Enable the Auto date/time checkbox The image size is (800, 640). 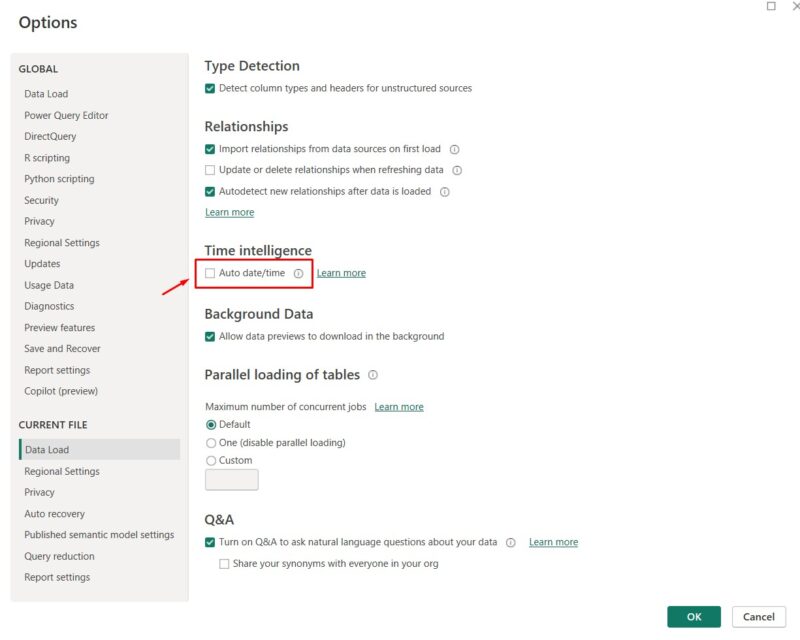pos(210,273)
